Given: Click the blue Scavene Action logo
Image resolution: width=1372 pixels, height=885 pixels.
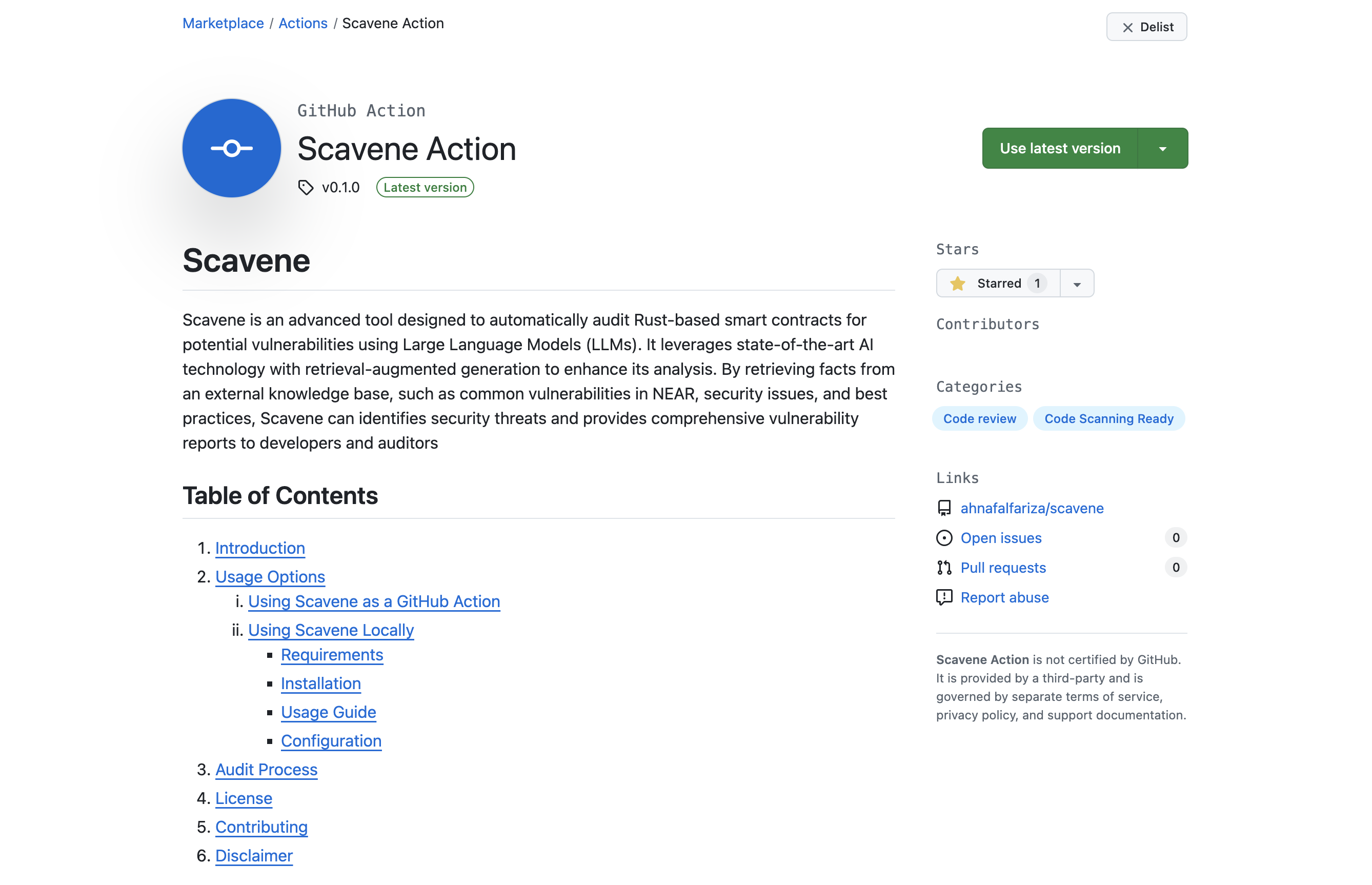Looking at the screenshot, I should [231, 148].
